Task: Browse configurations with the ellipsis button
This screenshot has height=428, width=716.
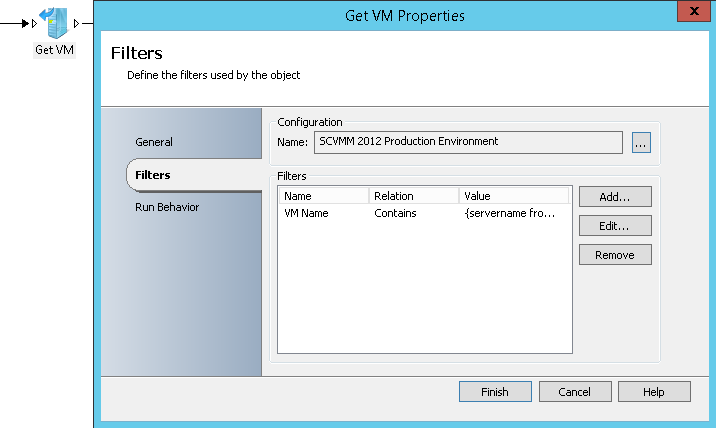Action: coord(641,143)
